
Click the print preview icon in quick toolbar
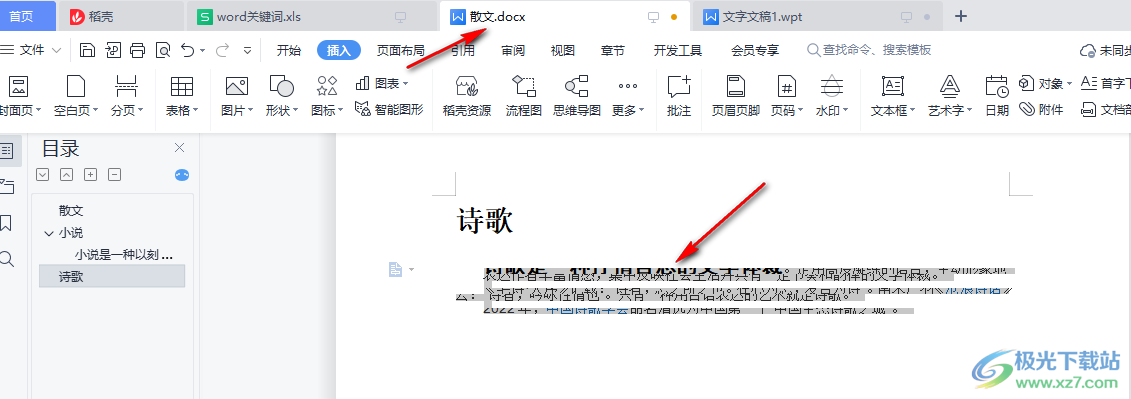click(163, 50)
